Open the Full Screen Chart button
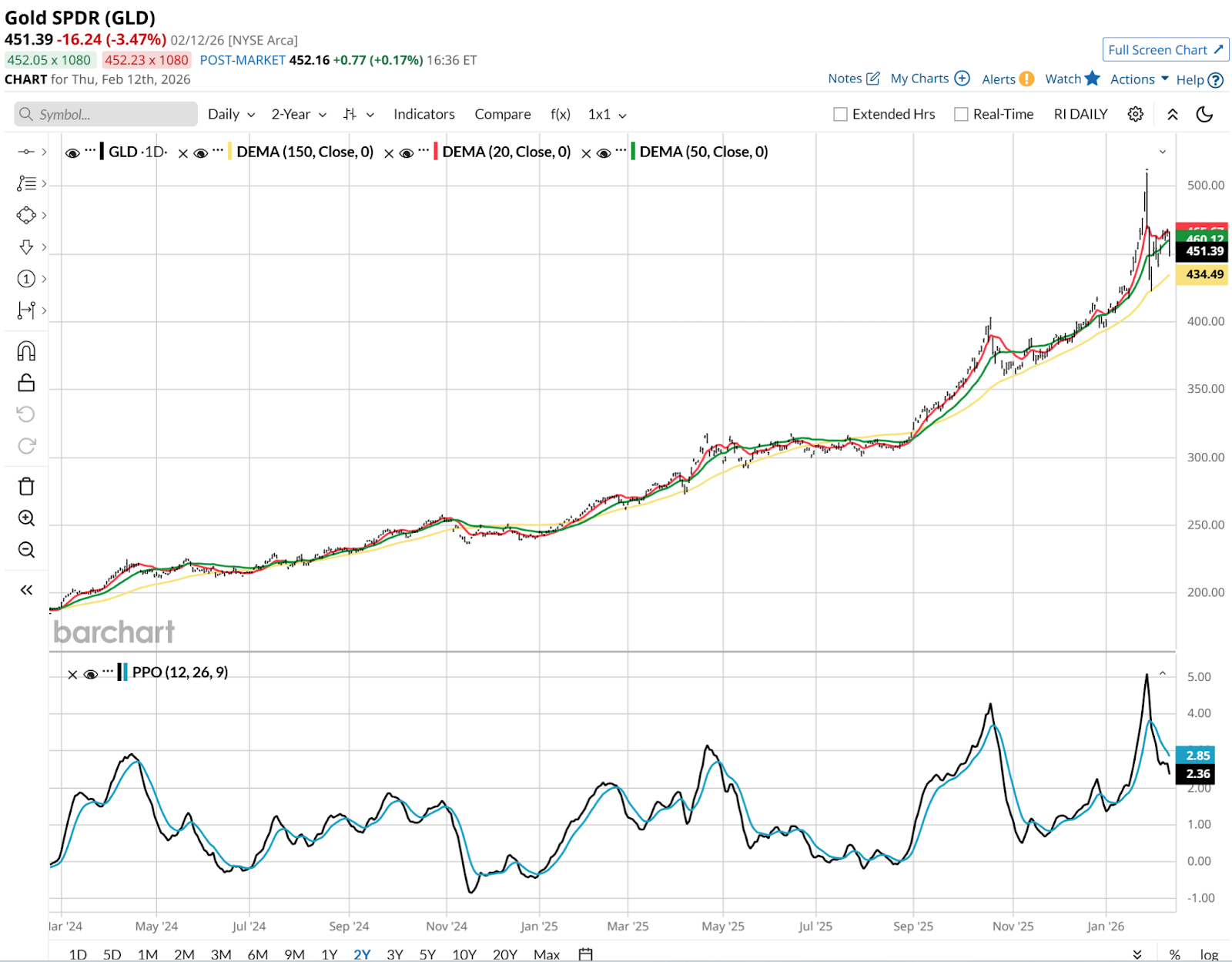The width and height of the screenshot is (1232, 962). [1165, 50]
